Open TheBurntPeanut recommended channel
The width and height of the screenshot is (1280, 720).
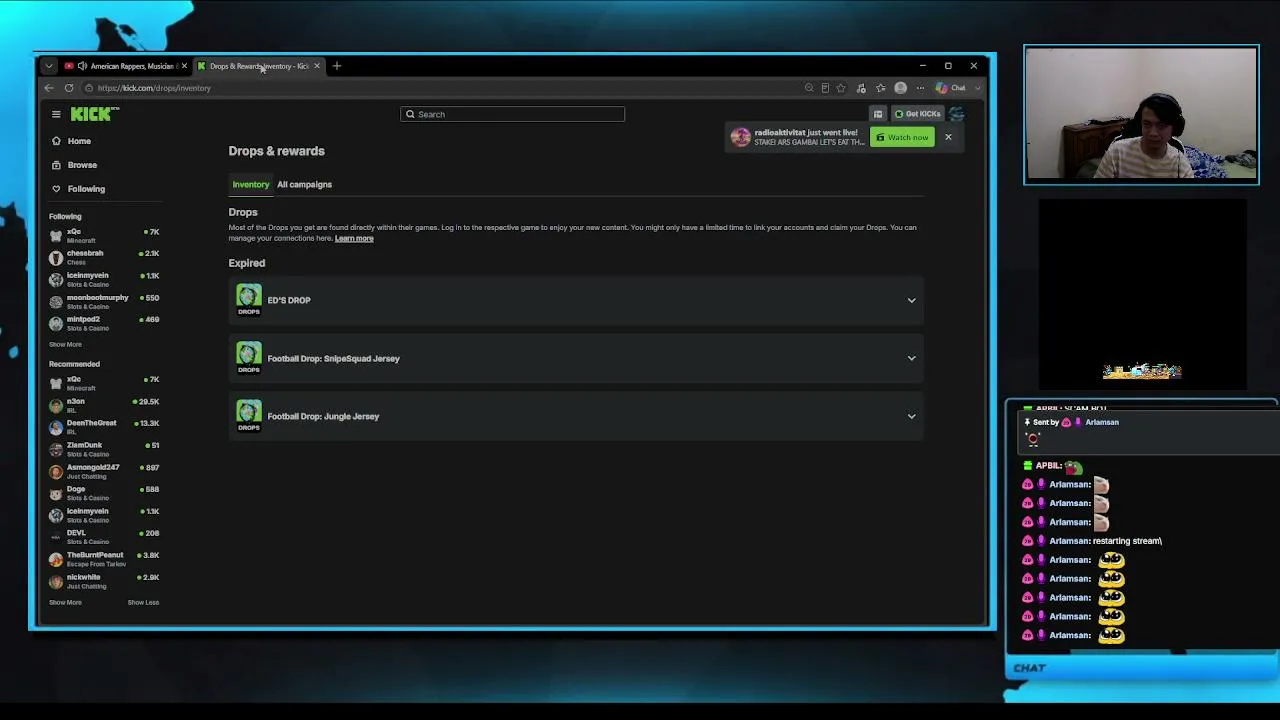pyautogui.click(x=105, y=559)
